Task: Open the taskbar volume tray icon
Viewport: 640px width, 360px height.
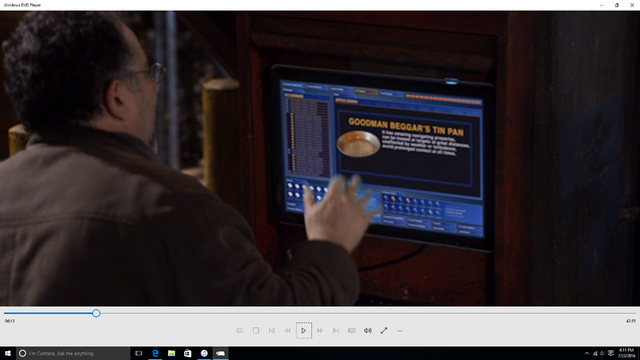Action: click(x=602, y=353)
